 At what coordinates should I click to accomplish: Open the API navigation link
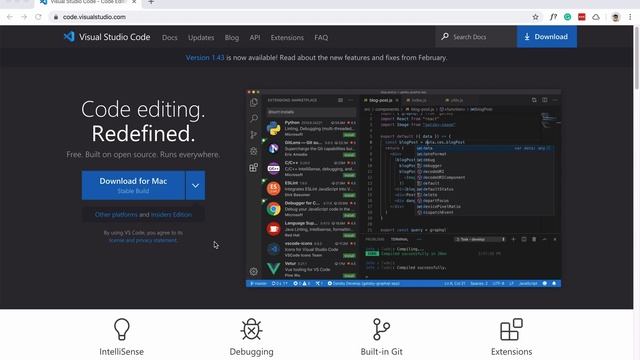(x=255, y=38)
